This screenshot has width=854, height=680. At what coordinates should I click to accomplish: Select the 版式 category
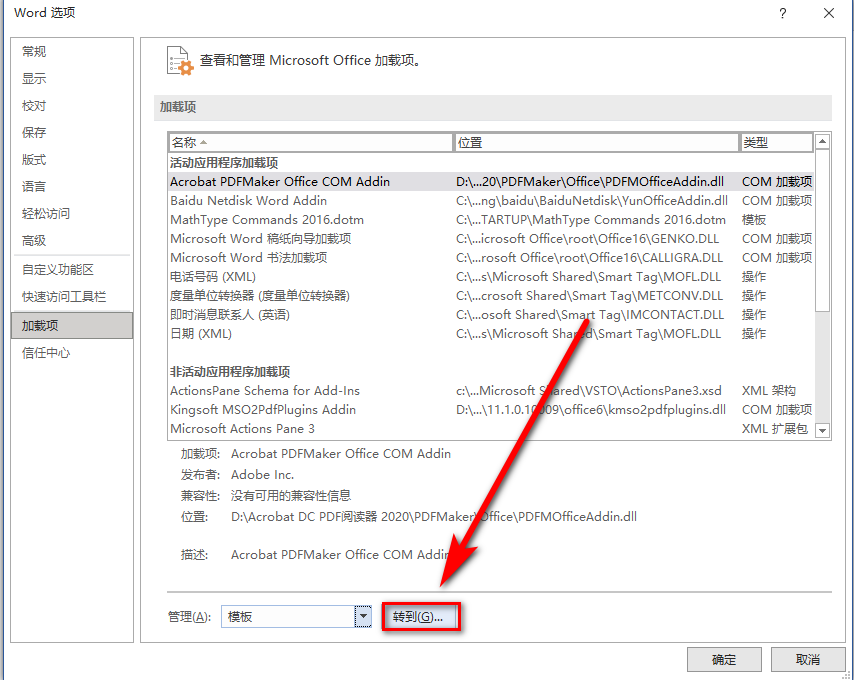pyautogui.click(x=72, y=160)
